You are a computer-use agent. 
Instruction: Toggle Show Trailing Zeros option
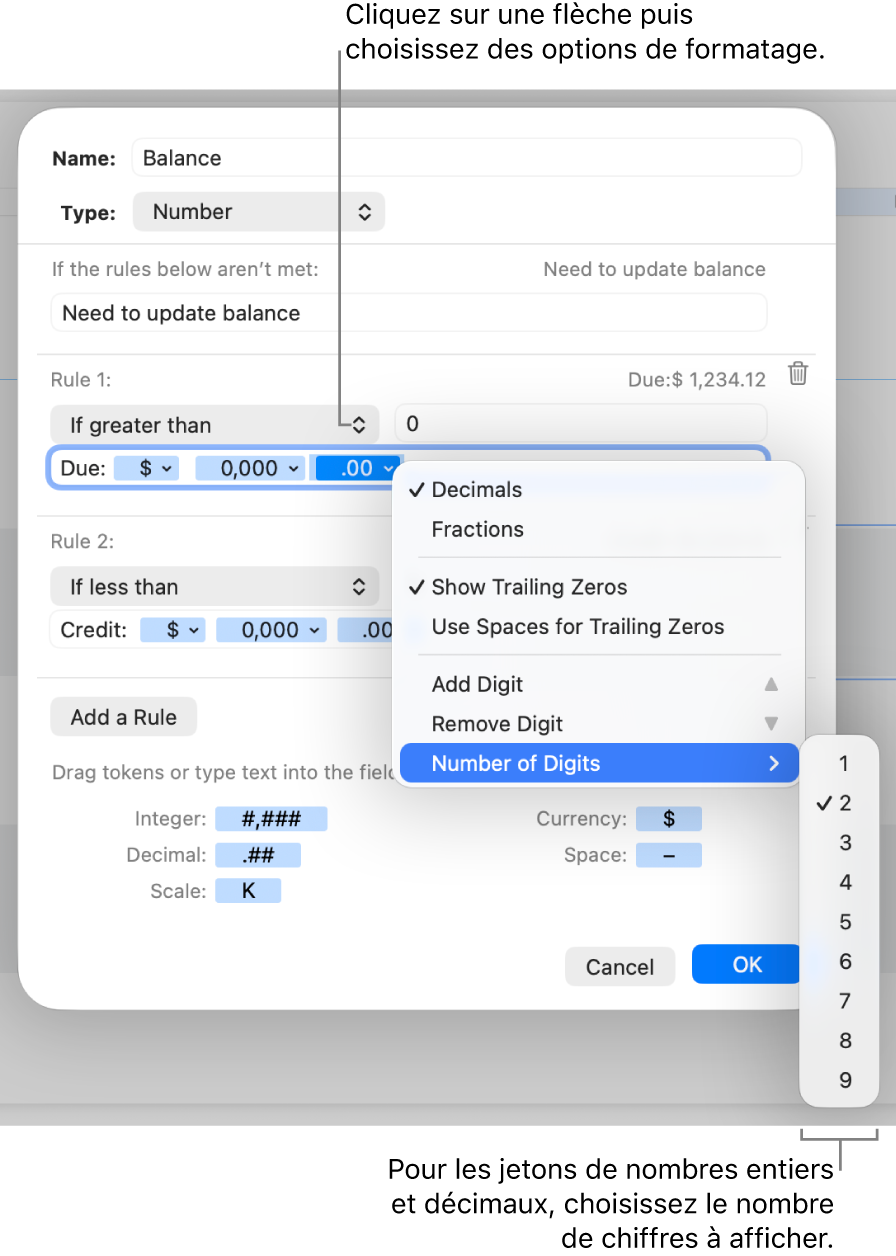point(529,587)
